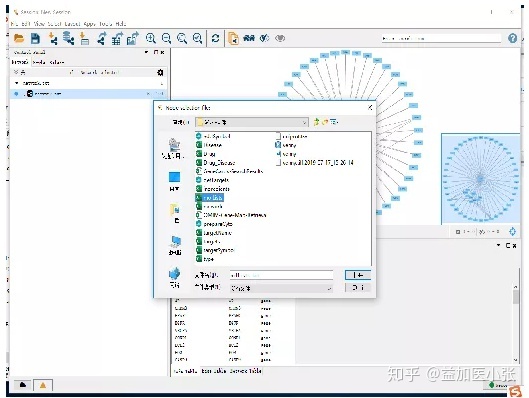The height and width of the screenshot is (398, 529).
Task: Zoom out of the network view
Action: pos(166,38)
